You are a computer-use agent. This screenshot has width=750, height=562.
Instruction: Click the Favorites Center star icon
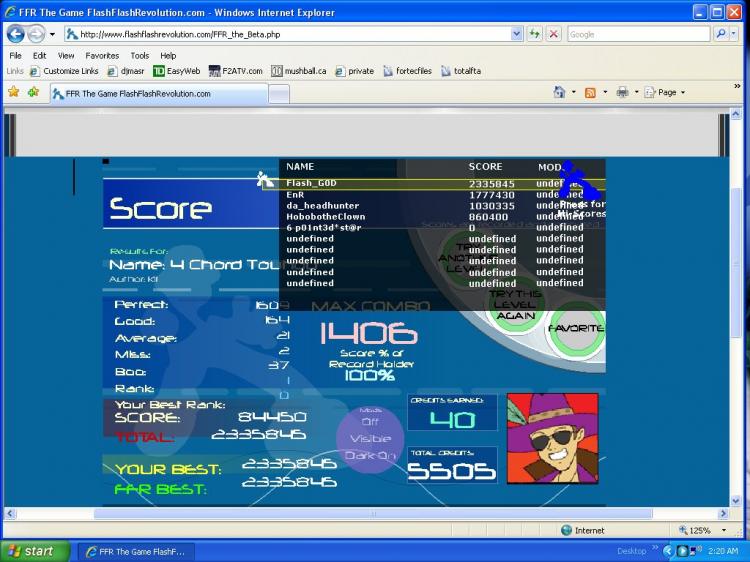point(13,92)
